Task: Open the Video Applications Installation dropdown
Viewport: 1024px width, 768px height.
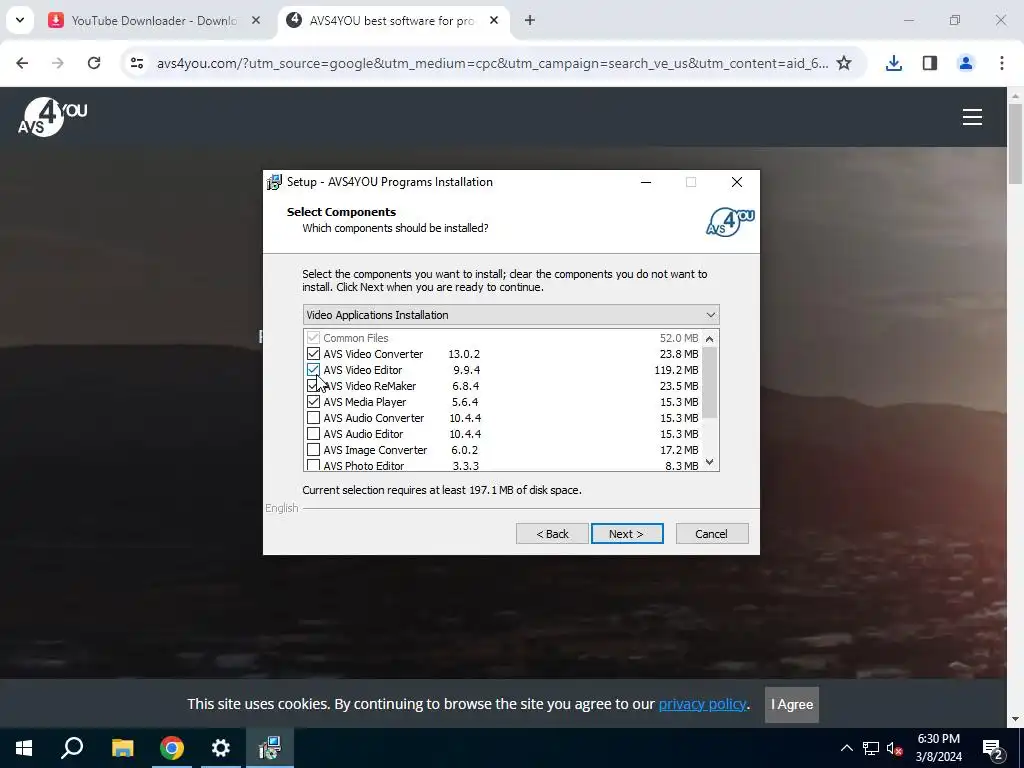Action: (511, 315)
